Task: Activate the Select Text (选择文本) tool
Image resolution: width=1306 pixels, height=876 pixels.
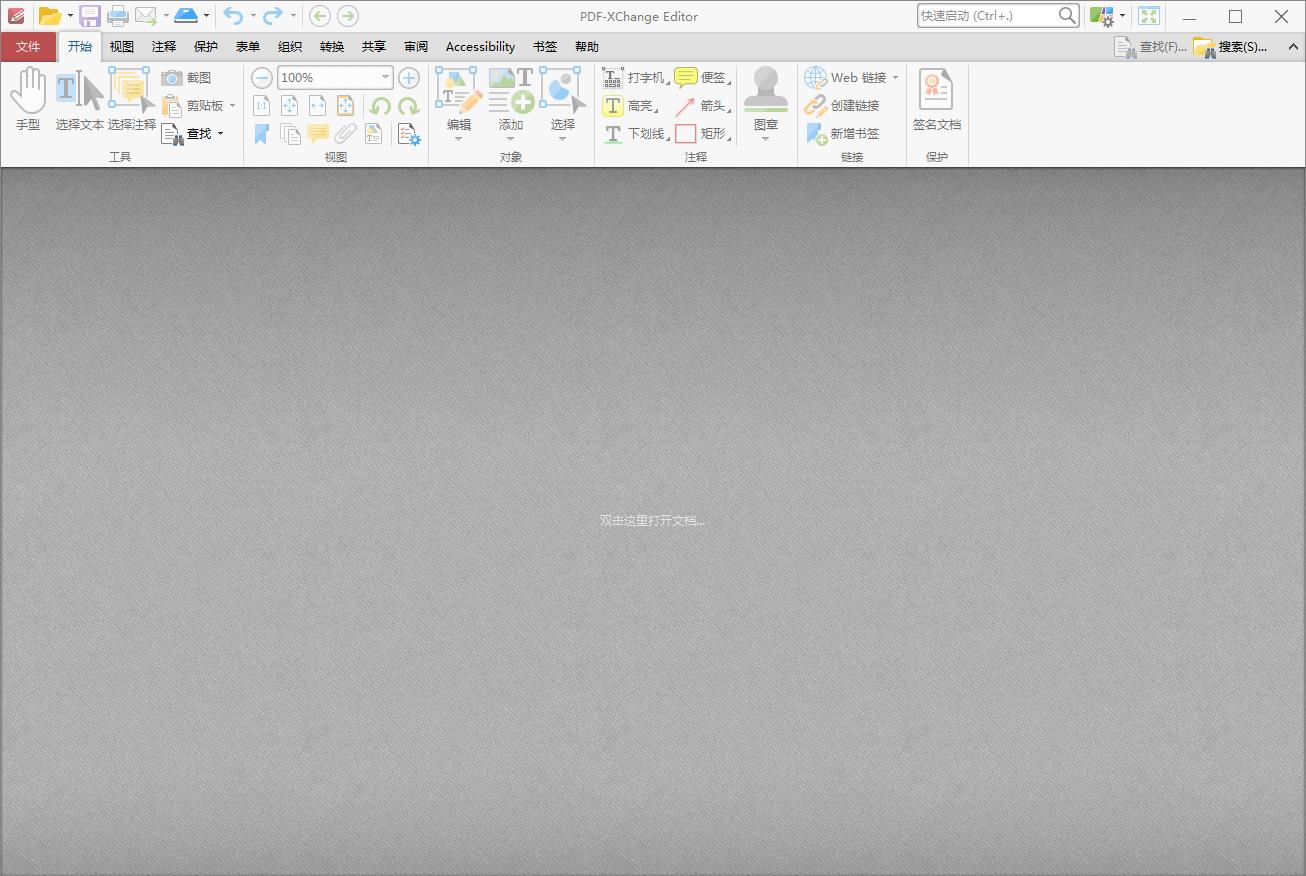Action: pyautogui.click(x=79, y=100)
